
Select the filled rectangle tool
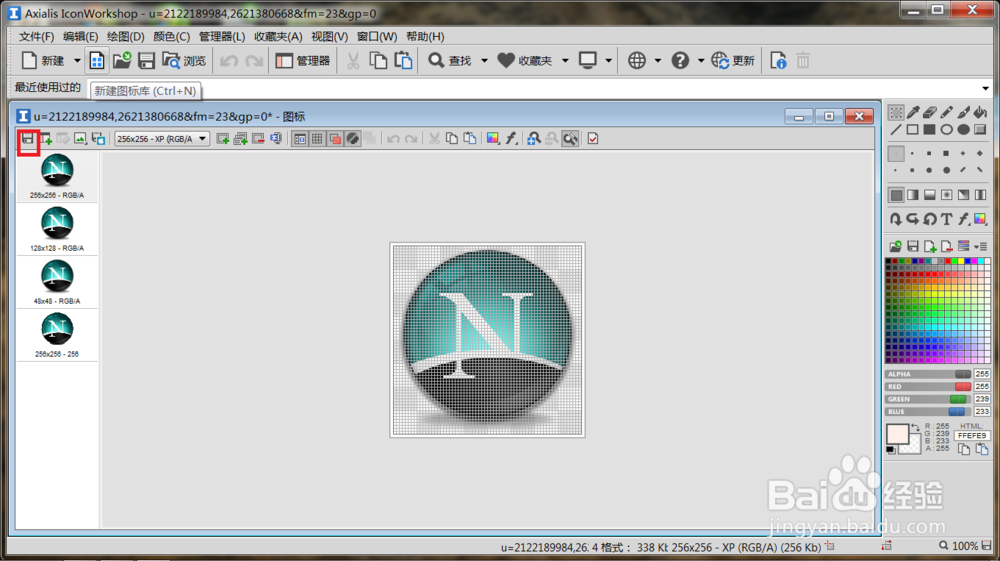tap(930, 129)
